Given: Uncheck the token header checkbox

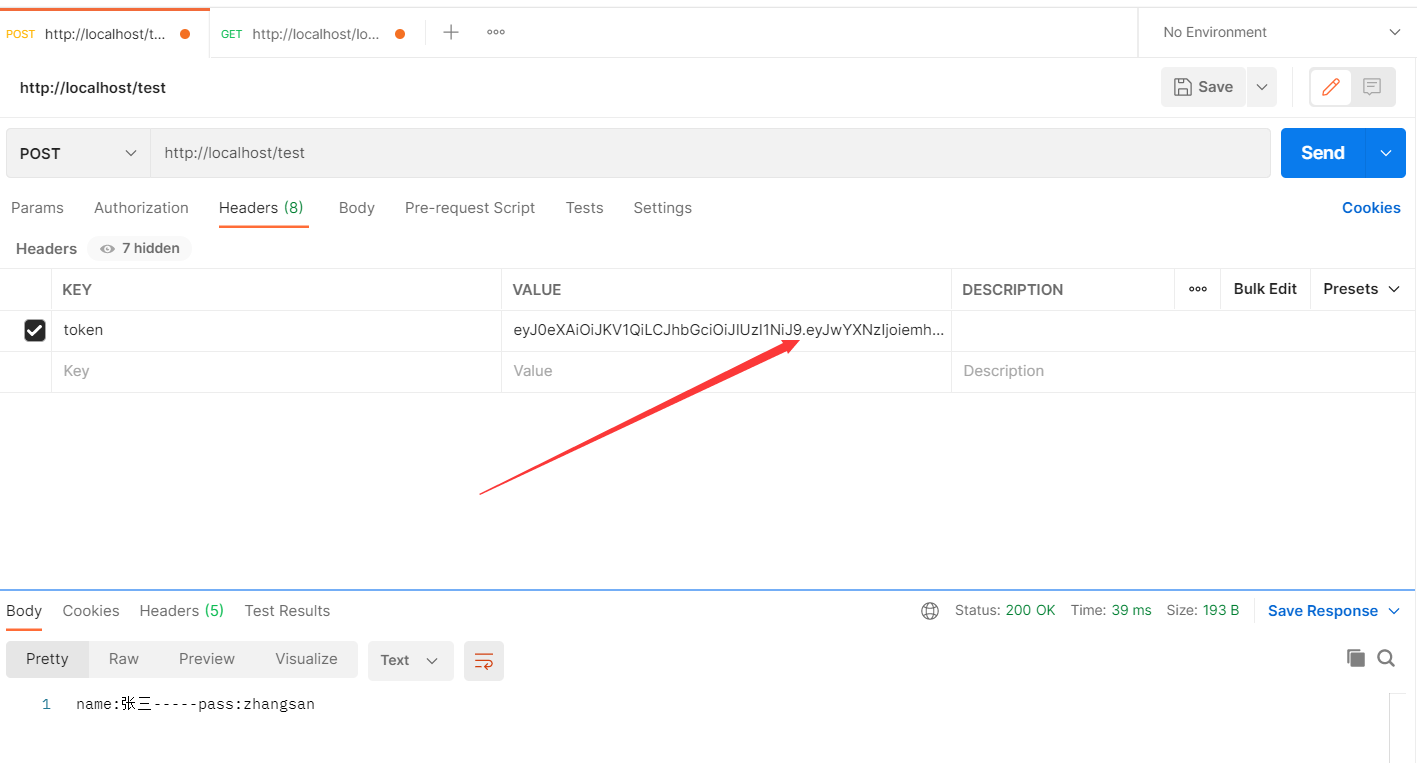Looking at the screenshot, I should [35, 330].
